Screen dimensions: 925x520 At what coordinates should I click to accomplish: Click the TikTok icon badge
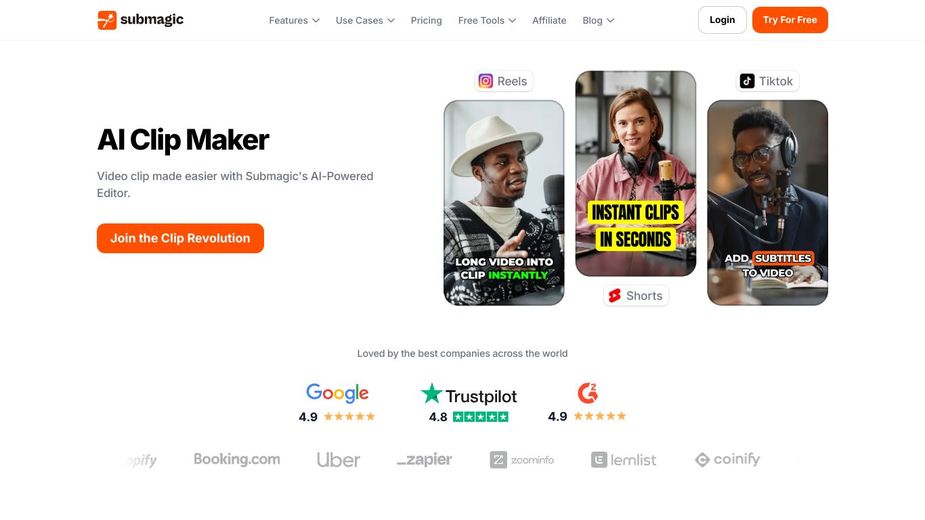click(x=747, y=81)
